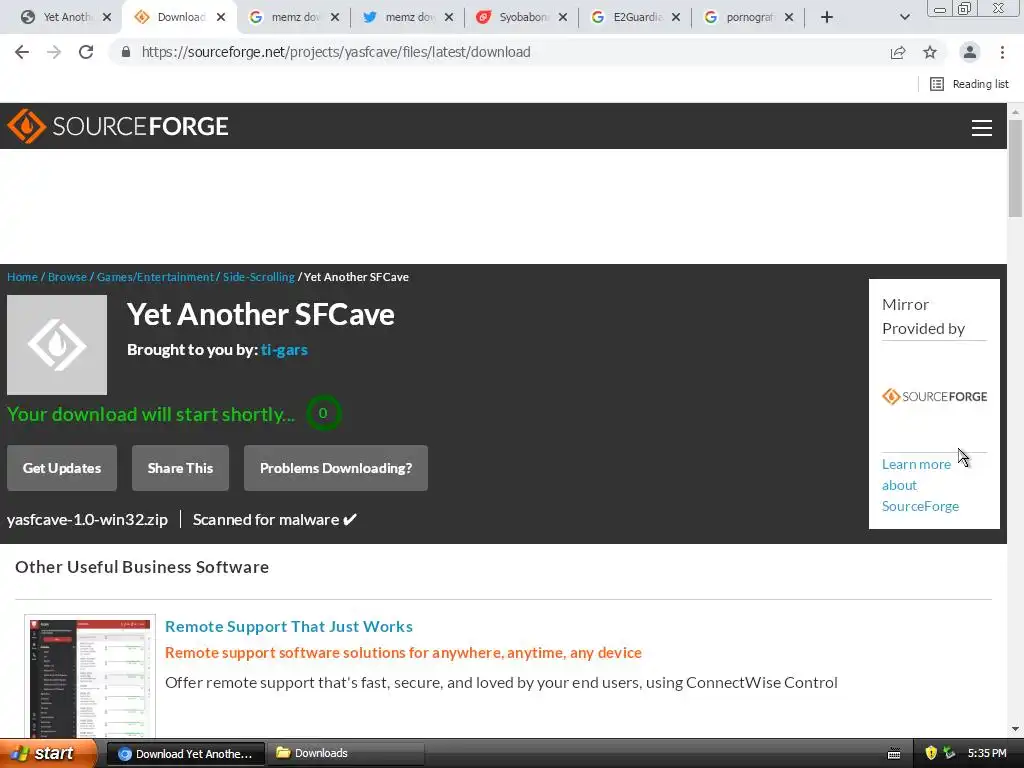Click the network connection tray icon
1024x768 pixels.
[x=949, y=754]
